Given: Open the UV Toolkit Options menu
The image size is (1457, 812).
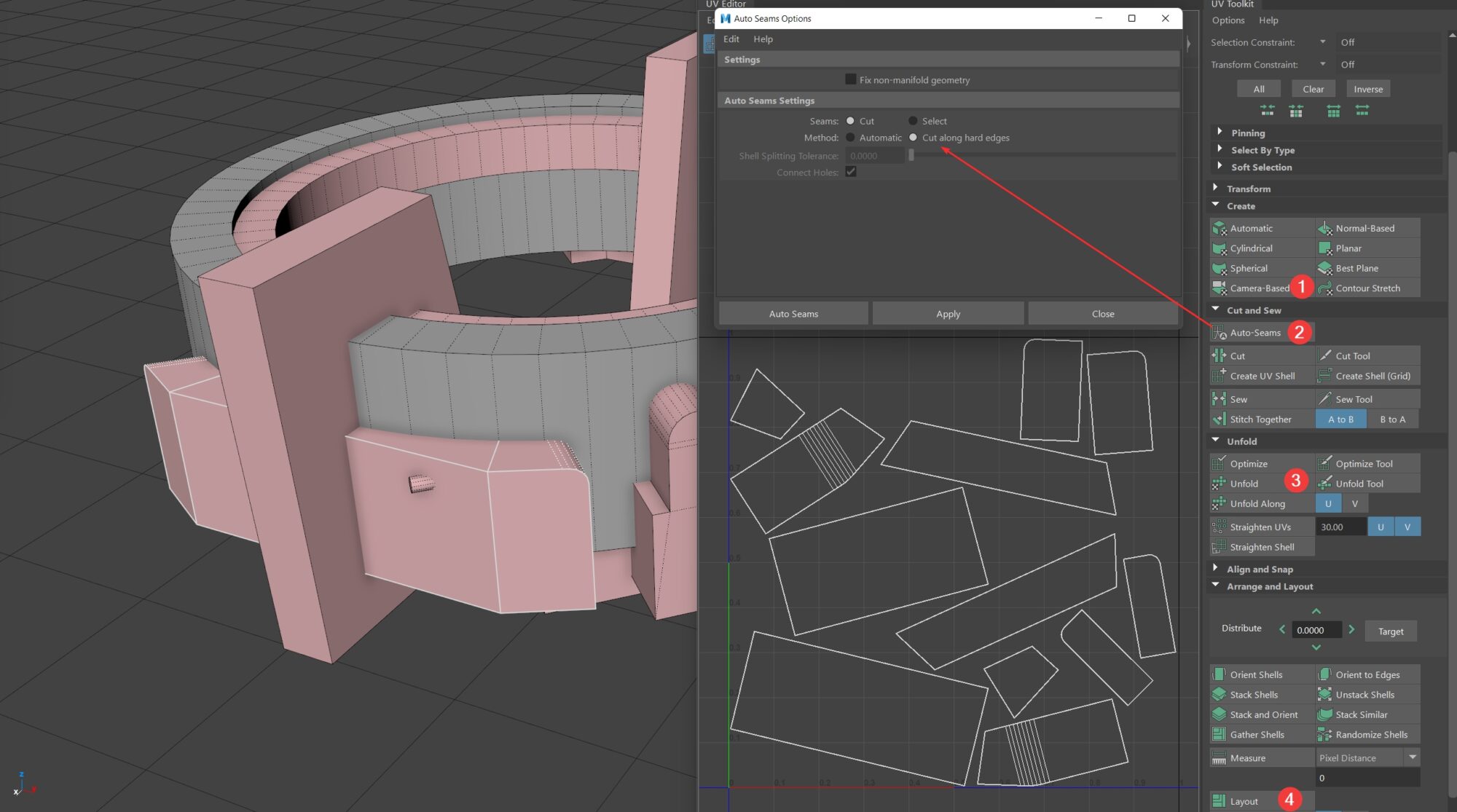Looking at the screenshot, I should [1228, 20].
